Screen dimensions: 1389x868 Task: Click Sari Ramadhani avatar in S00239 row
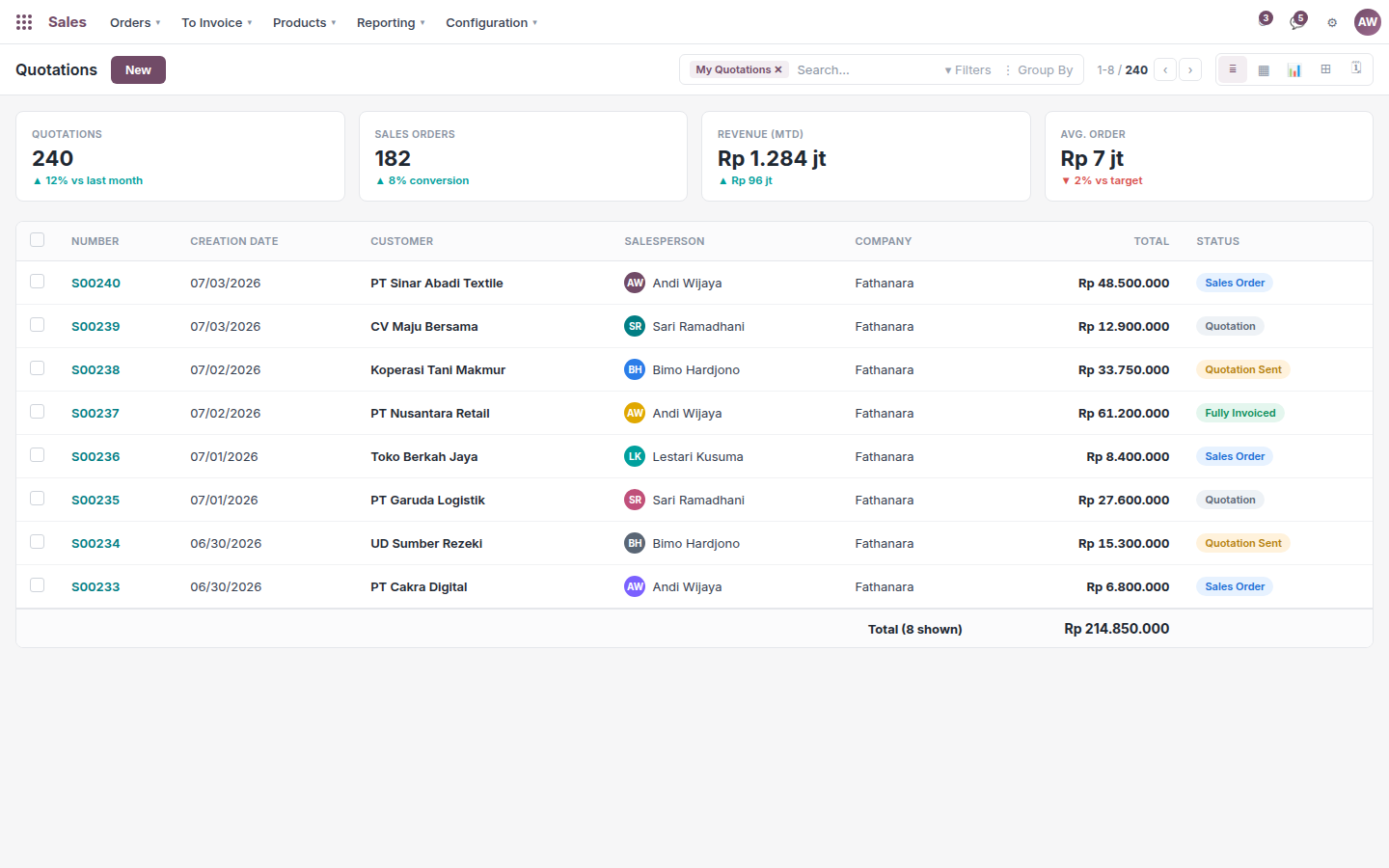(x=635, y=326)
